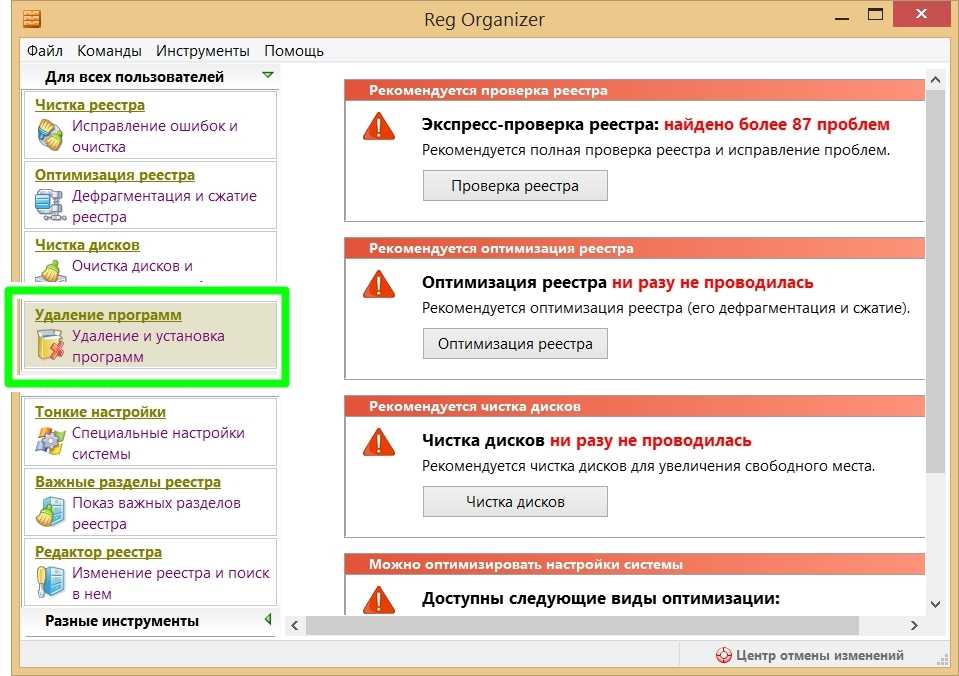Click the registry optimization computer icon
This screenshot has height=676, width=959.
point(49,204)
